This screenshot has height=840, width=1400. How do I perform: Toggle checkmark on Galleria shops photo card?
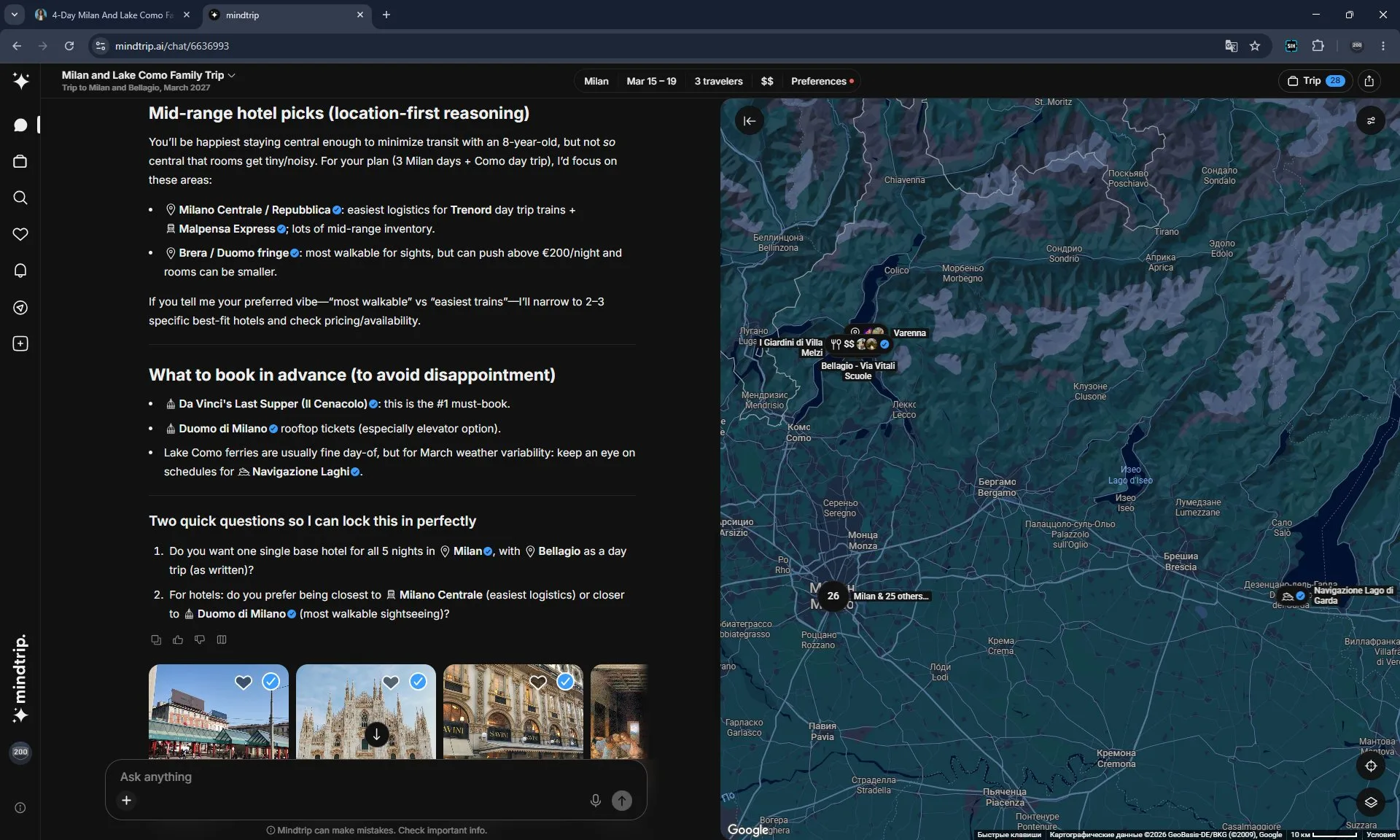point(565,681)
